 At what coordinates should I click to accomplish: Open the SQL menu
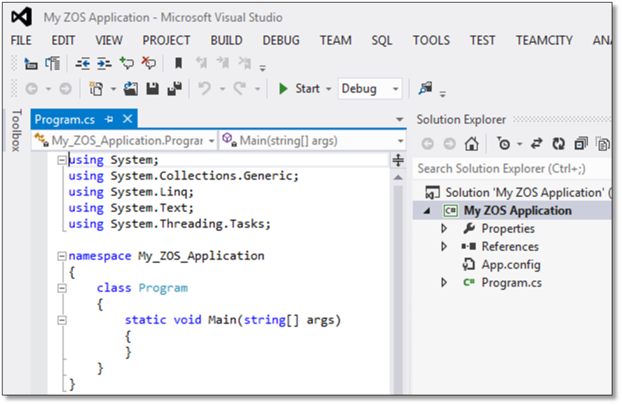[x=382, y=40]
